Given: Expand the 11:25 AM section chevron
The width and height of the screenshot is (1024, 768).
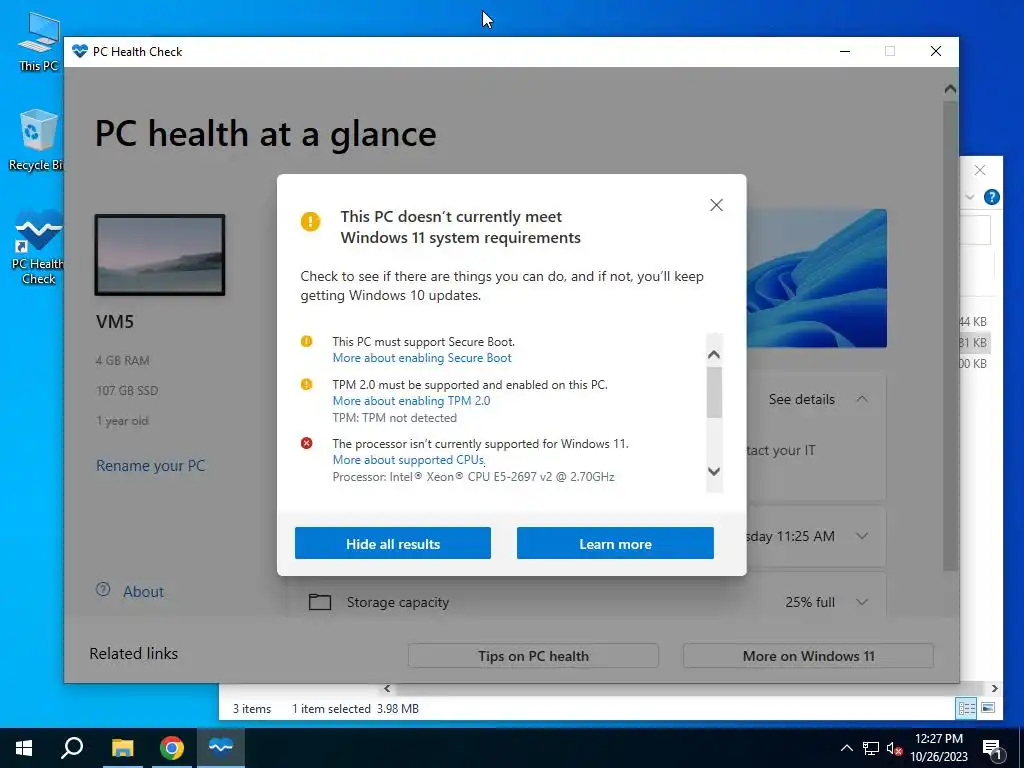Looking at the screenshot, I should pos(862,536).
